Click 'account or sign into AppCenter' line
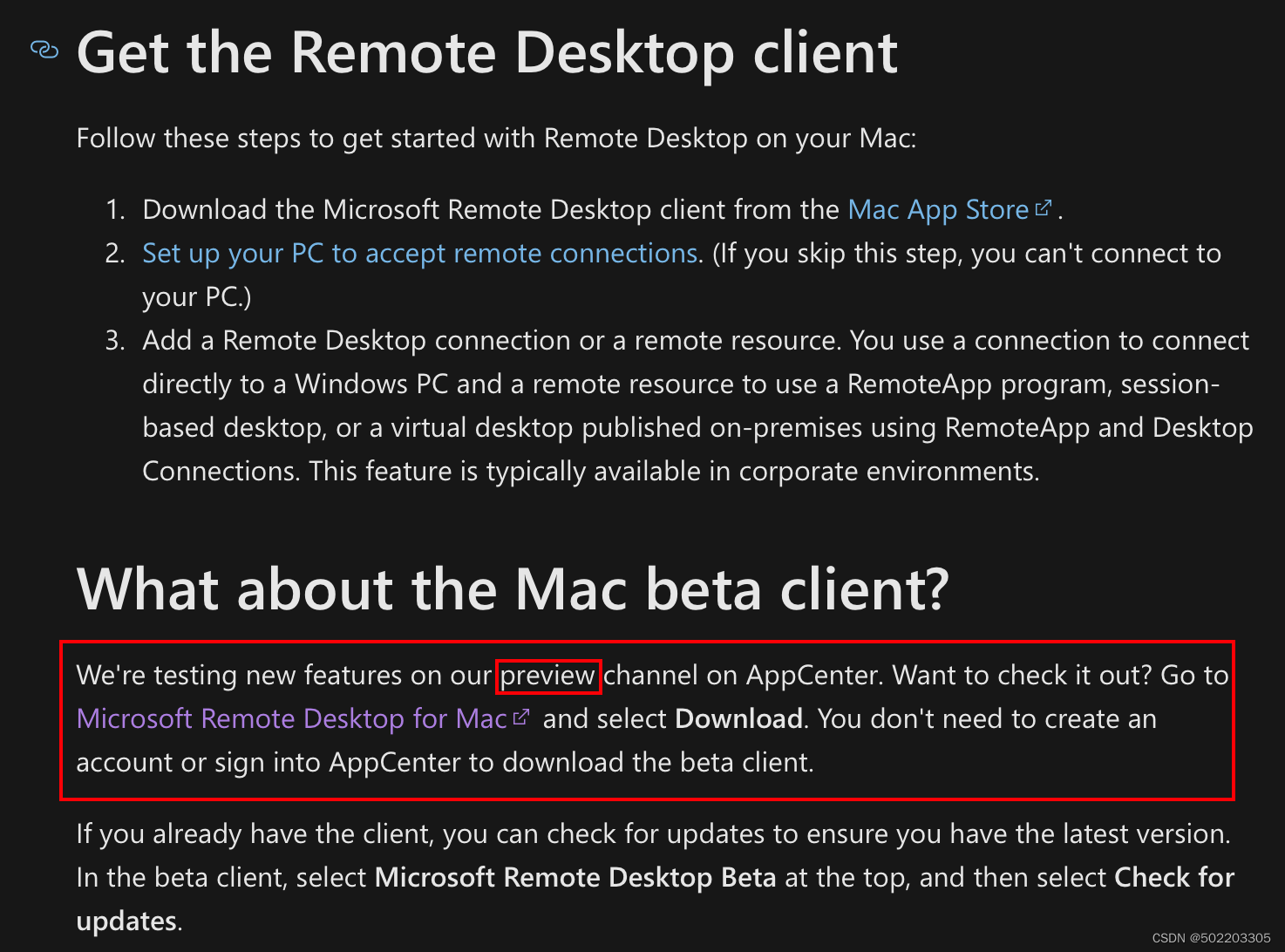 point(445,763)
